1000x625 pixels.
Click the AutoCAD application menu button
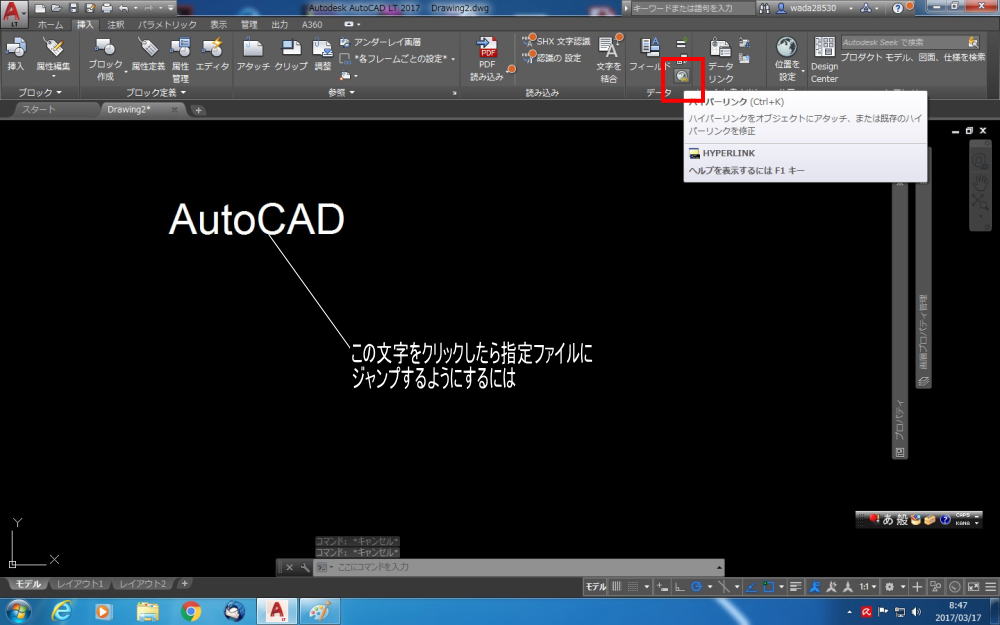[x=13, y=14]
